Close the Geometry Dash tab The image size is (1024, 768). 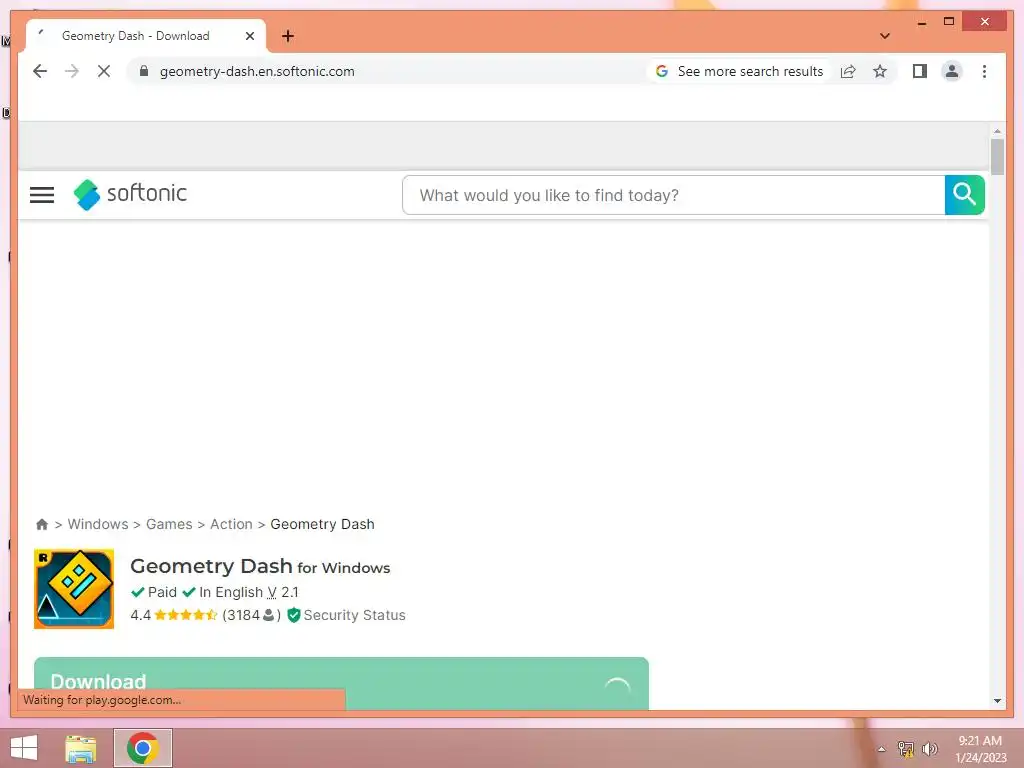coord(249,36)
